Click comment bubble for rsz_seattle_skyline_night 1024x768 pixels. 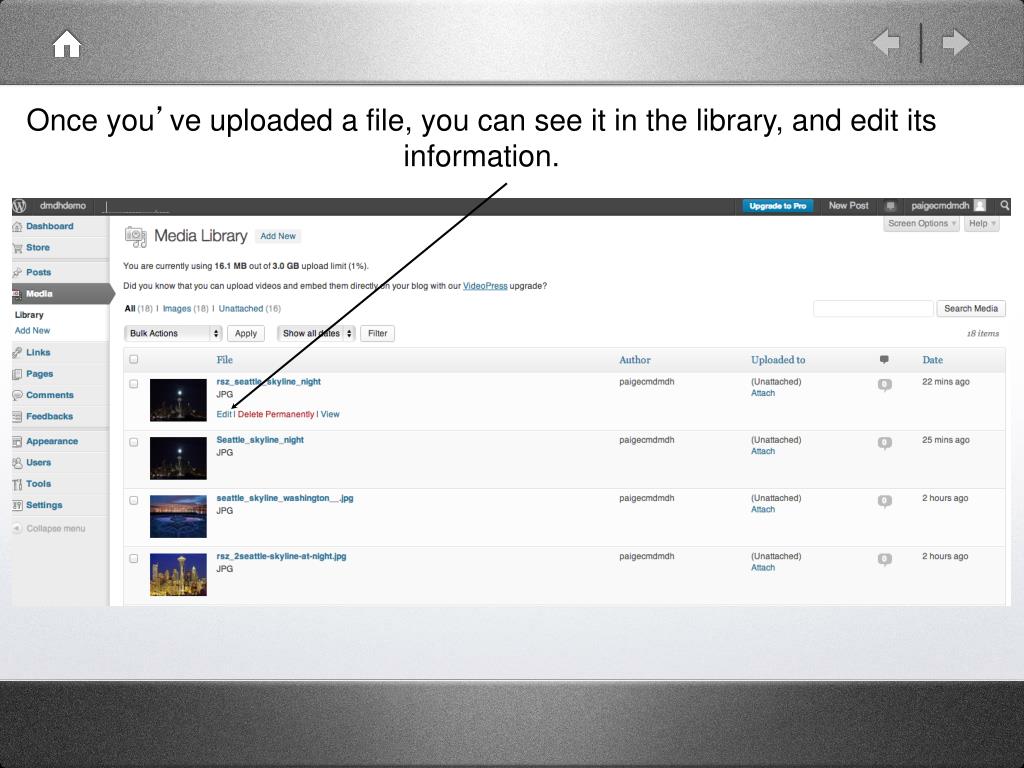(x=884, y=384)
